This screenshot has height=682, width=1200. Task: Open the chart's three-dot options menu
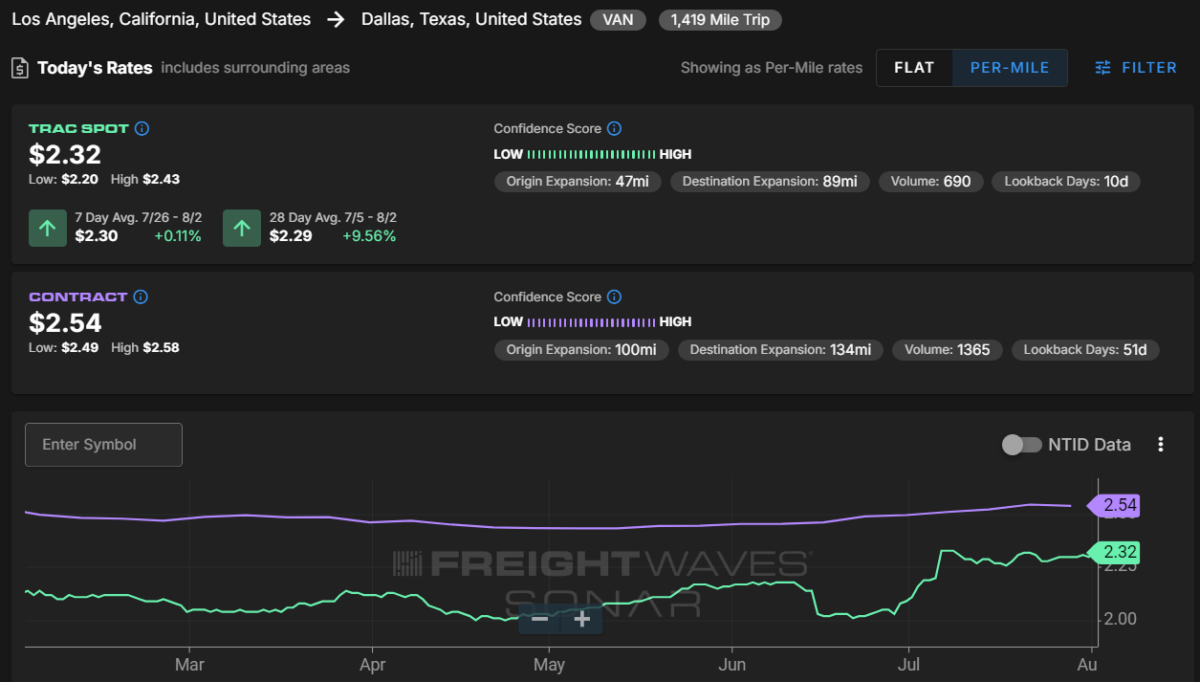(1161, 444)
